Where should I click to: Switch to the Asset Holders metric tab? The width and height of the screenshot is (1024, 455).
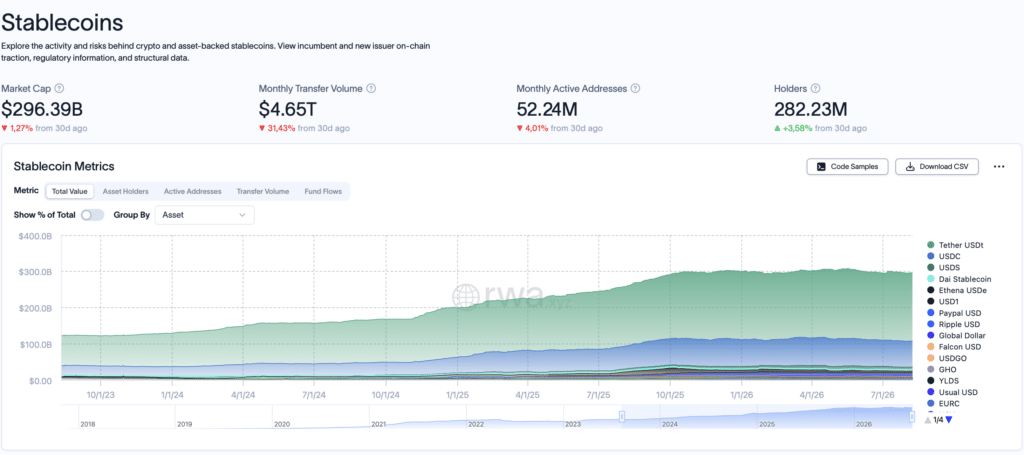(125, 191)
